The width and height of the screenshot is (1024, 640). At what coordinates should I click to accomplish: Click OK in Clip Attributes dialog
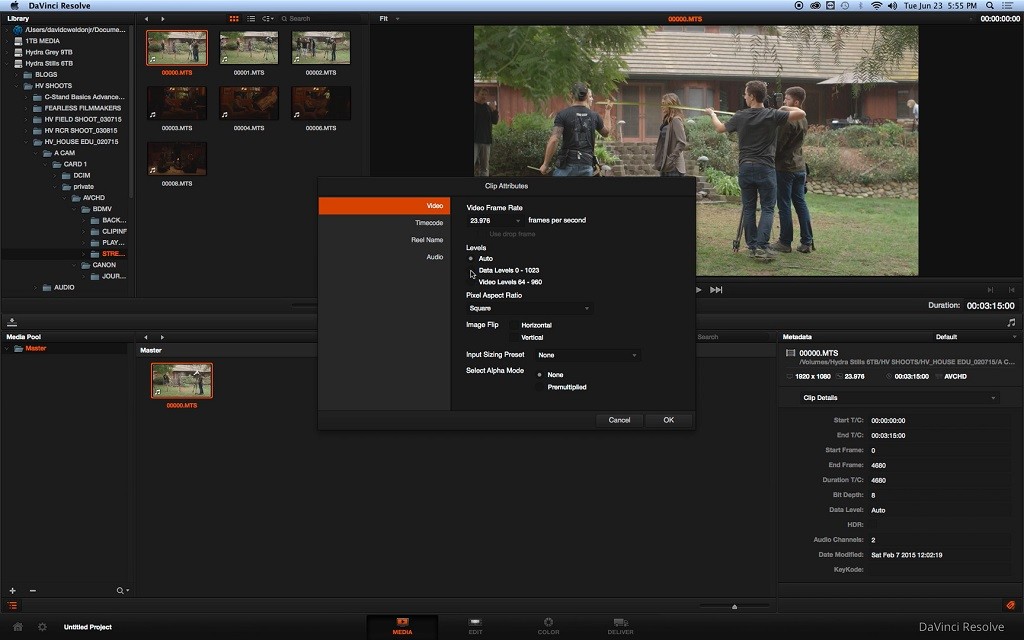pos(669,420)
